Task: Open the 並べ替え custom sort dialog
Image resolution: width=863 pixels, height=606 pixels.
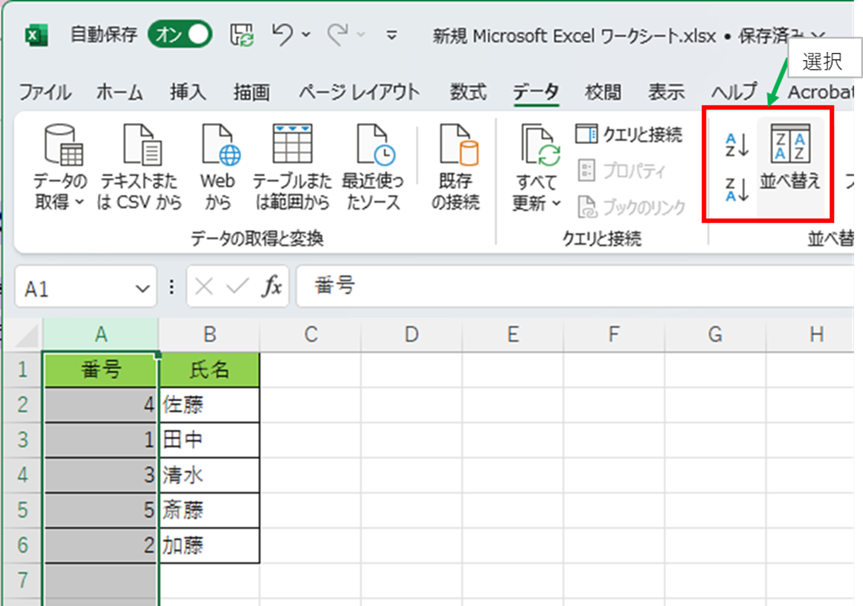Action: pos(790,158)
